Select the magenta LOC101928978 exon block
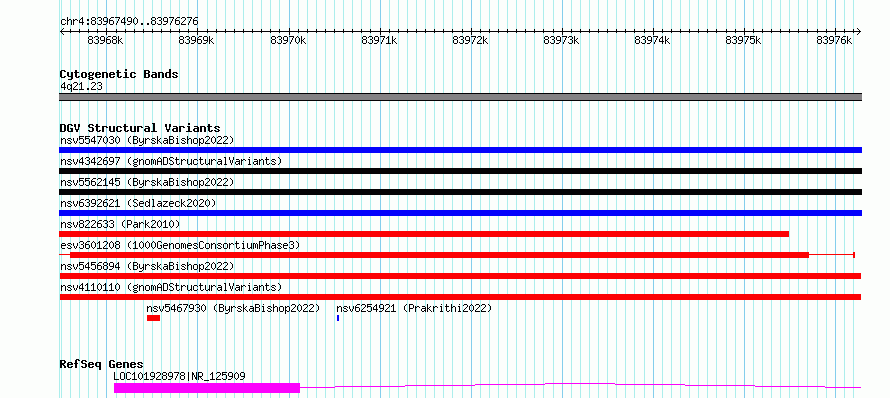 coord(207,388)
